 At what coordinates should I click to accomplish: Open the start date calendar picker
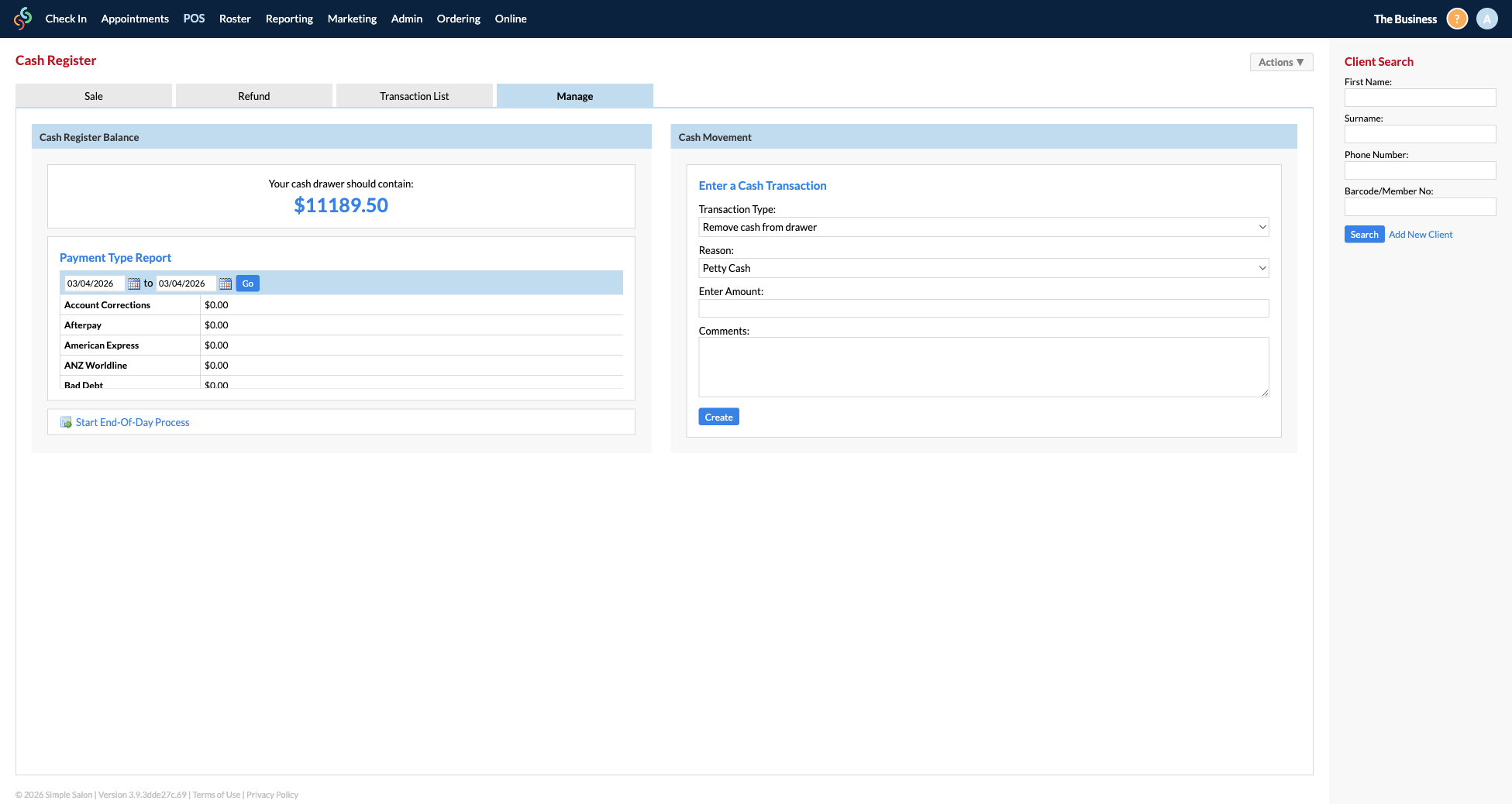134,283
